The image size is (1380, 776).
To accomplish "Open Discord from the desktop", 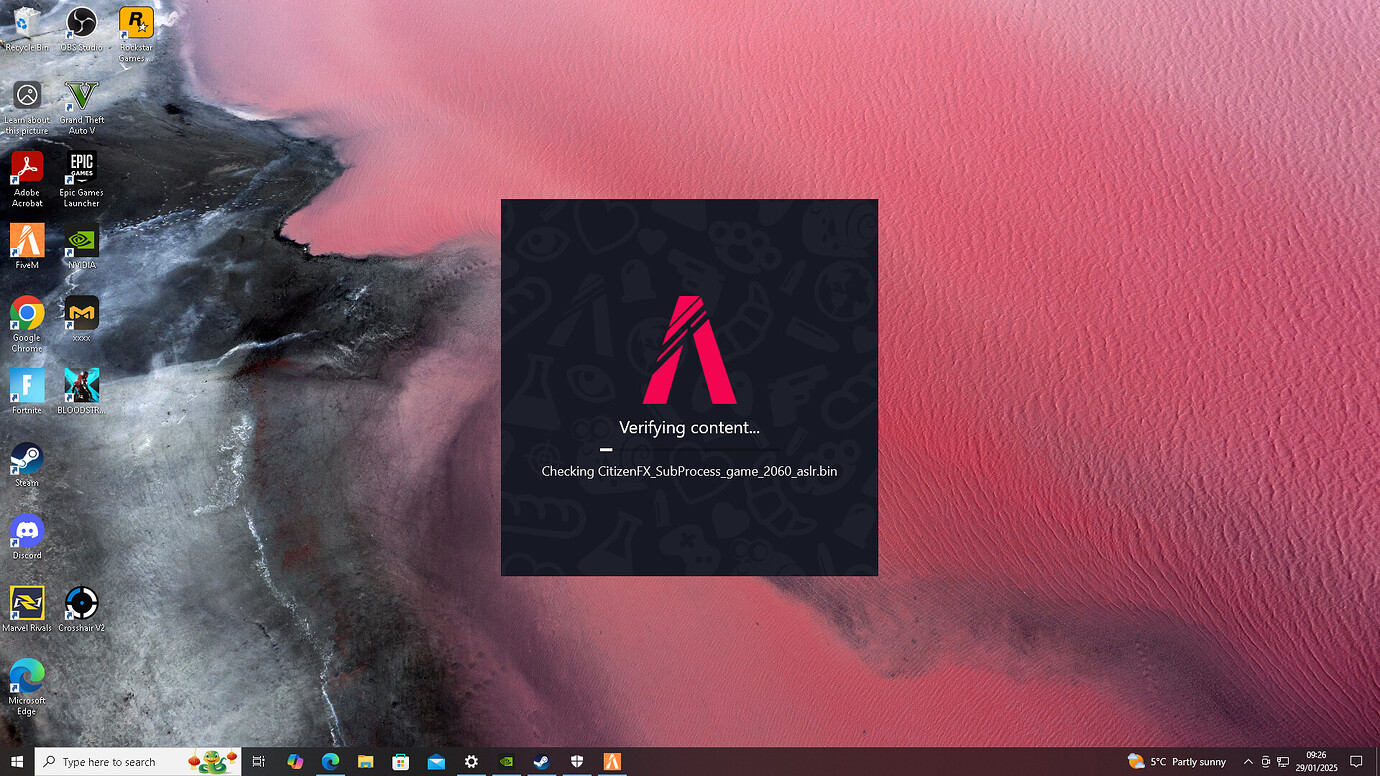I will [x=27, y=536].
